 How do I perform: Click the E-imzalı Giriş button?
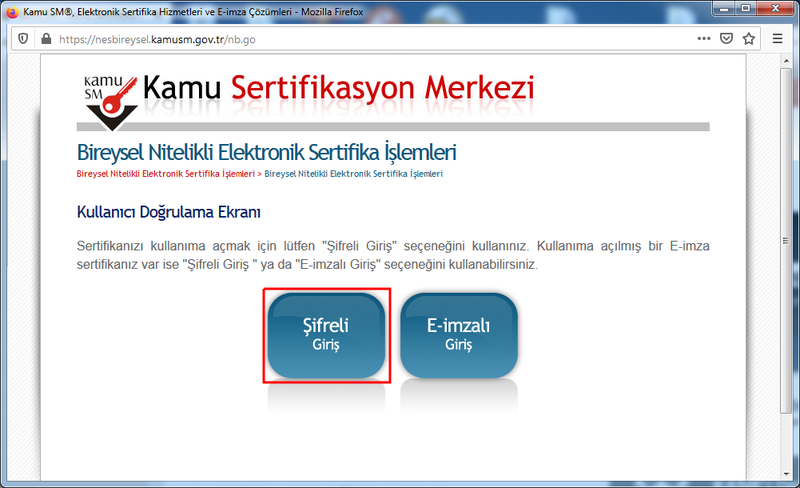[458, 335]
